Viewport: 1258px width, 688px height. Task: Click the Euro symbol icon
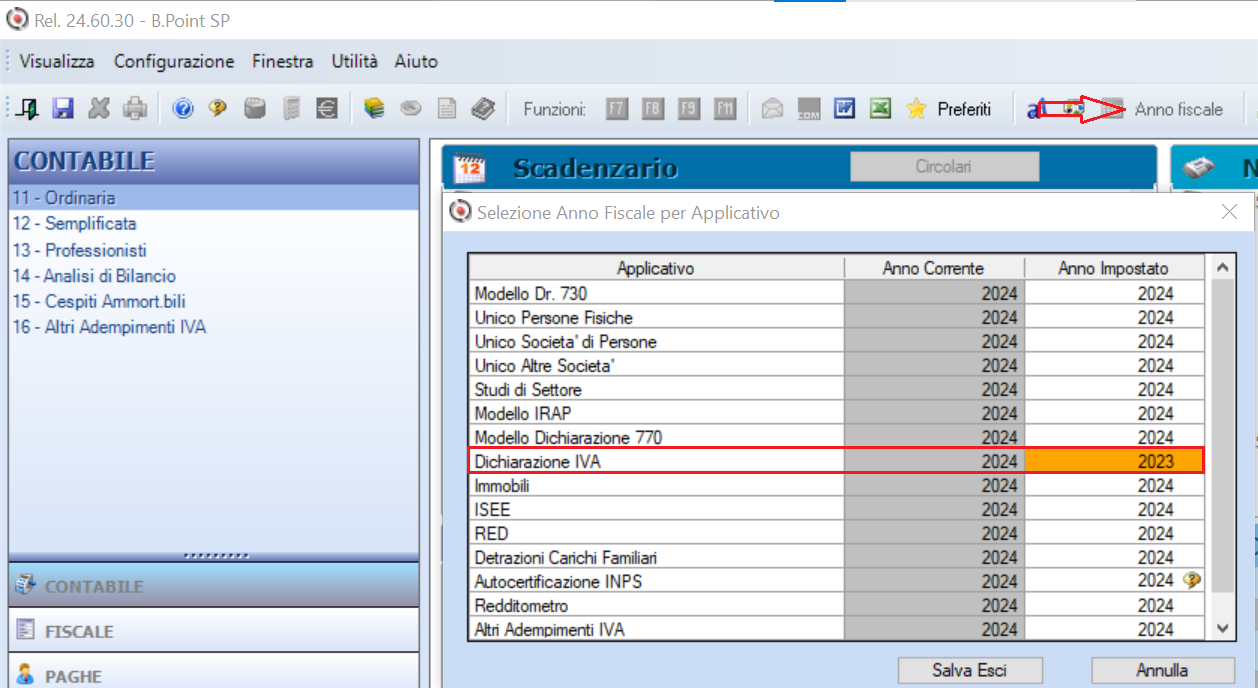point(327,109)
